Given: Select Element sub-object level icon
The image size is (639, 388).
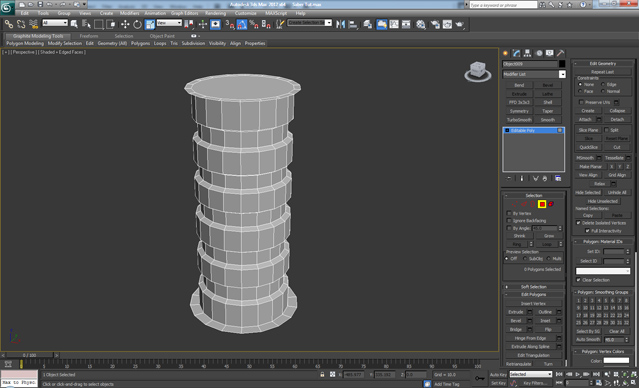Looking at the screenshot, I should [551, 204].
